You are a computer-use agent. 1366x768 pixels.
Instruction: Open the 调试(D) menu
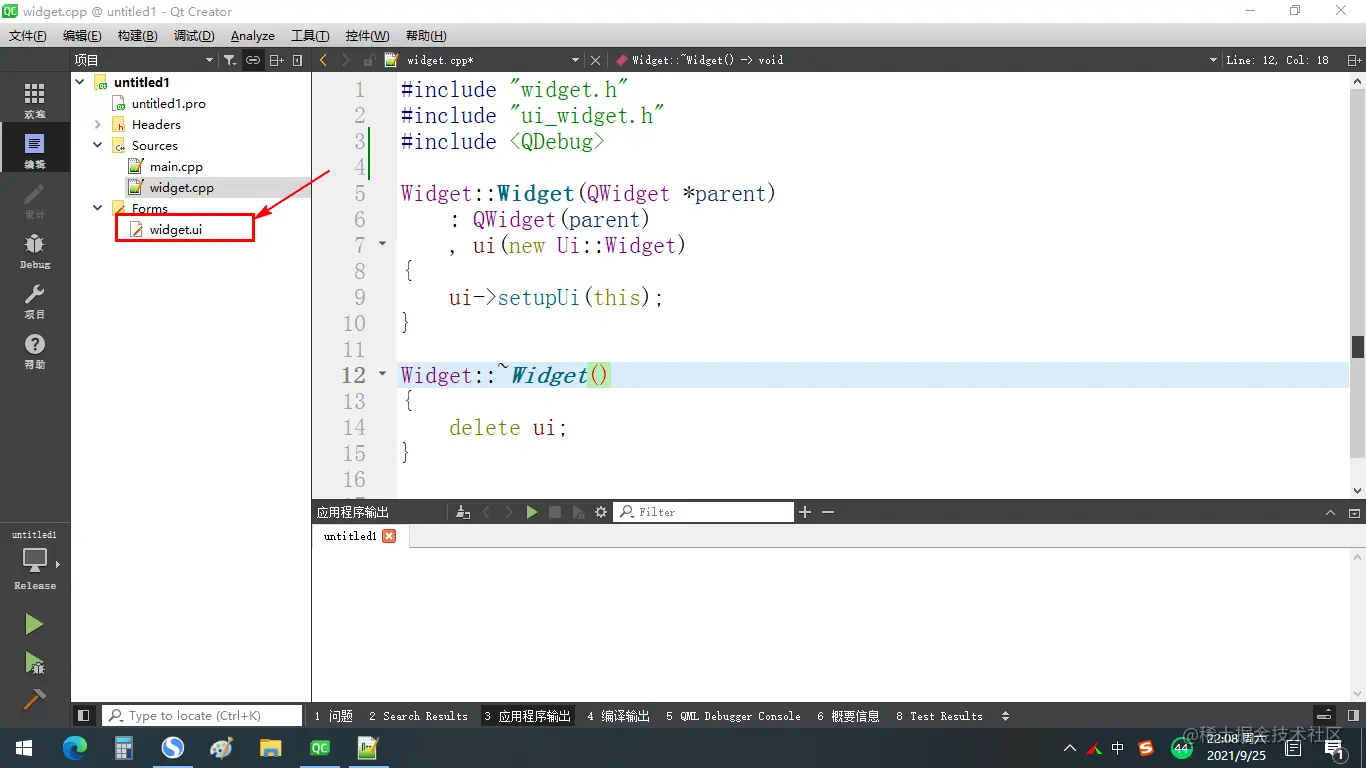[194, 36]
